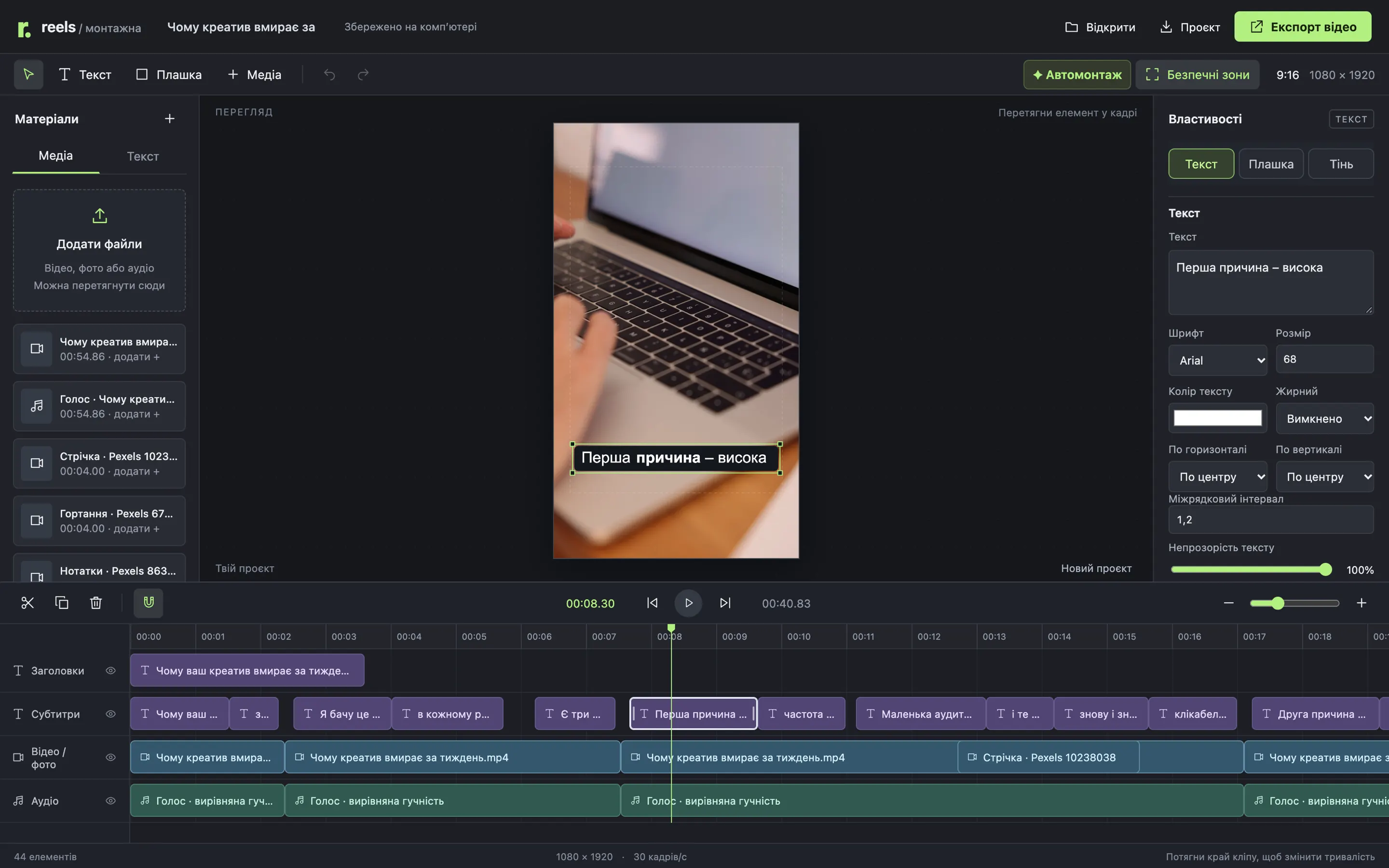Click the timeline zoom slider
This screenshot has height=868, width=1389.
coord(1294,603)
